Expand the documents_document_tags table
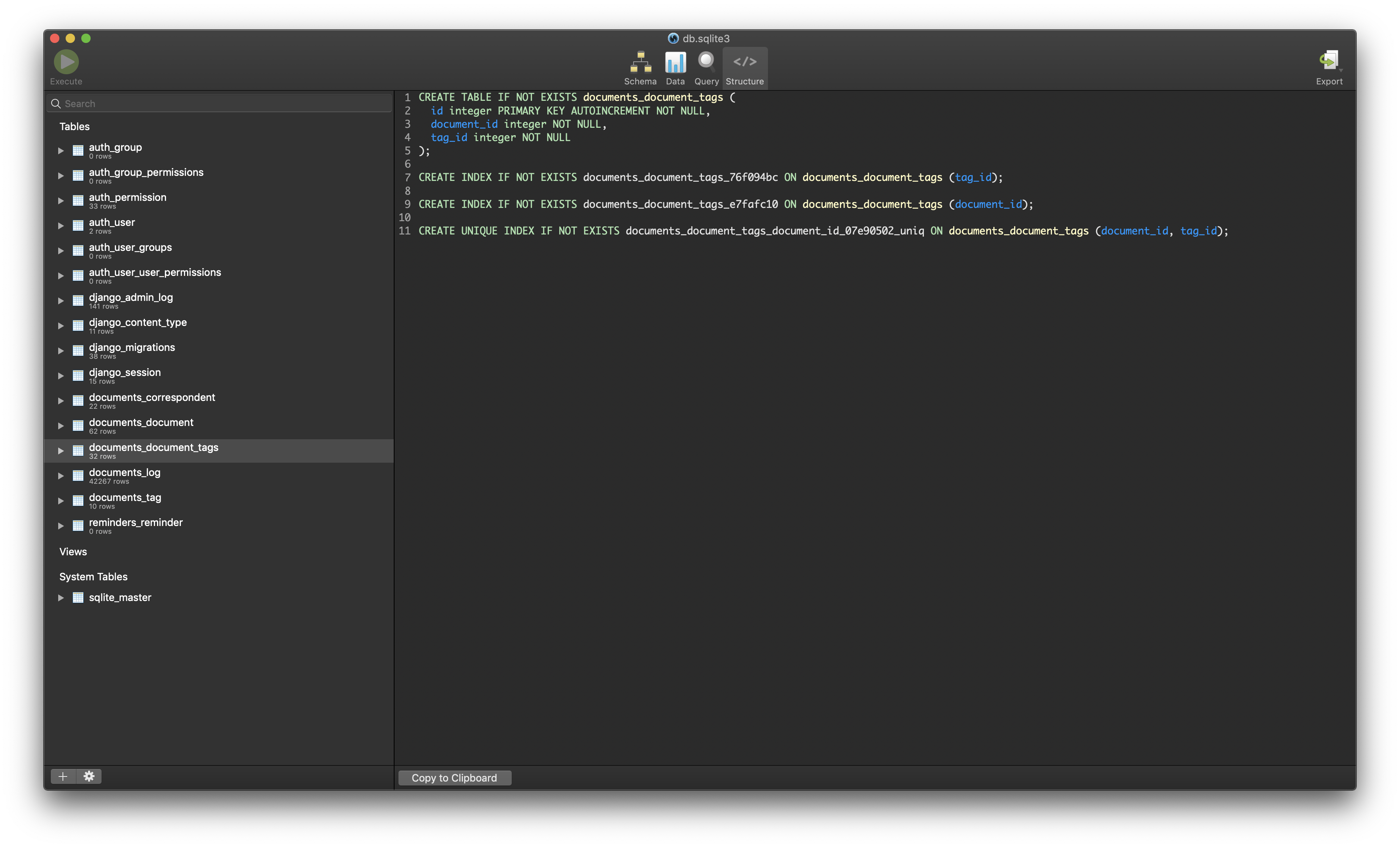The image size is (1400, 848). coord(61,451)
